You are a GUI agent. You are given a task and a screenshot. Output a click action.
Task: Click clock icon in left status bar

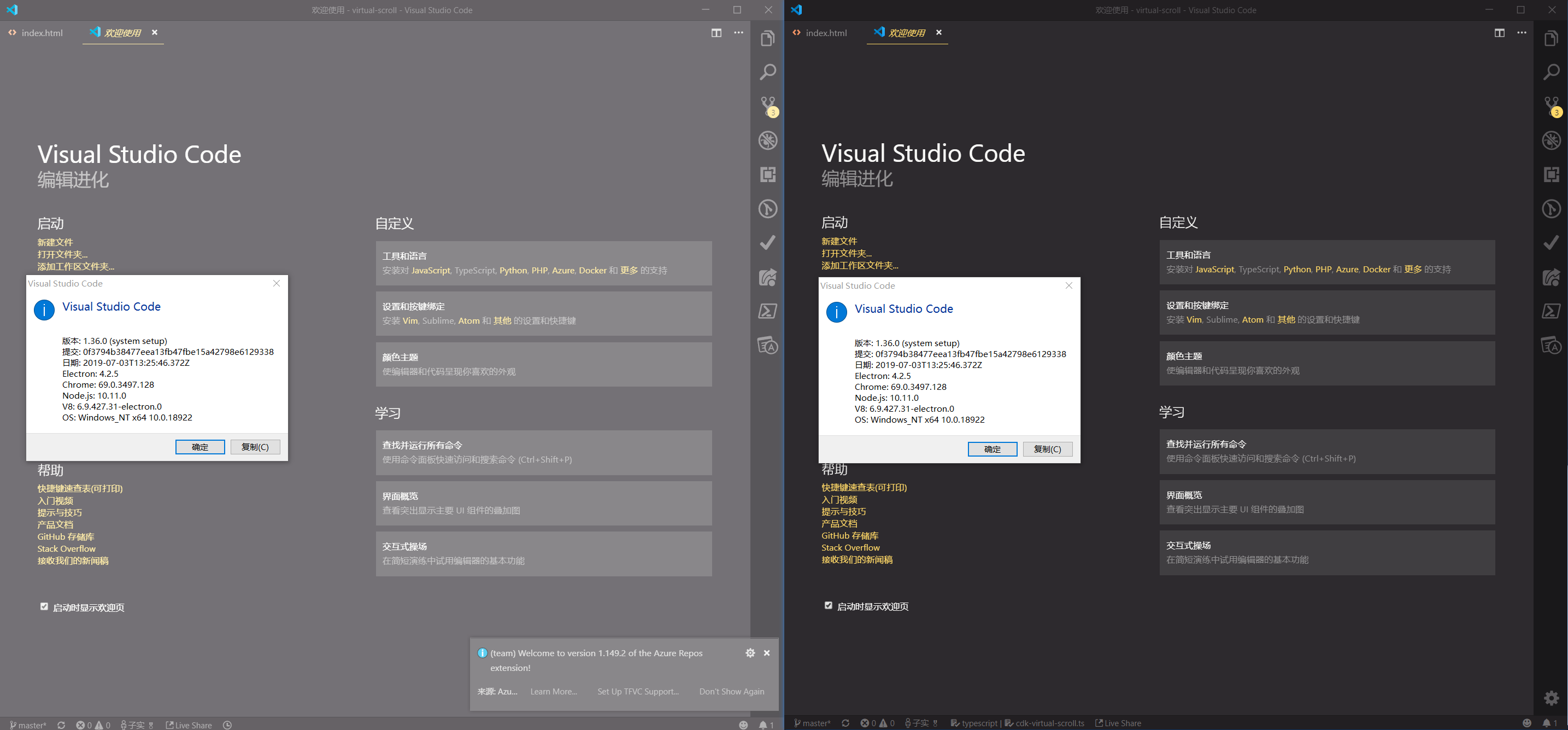tap(227, 725)
